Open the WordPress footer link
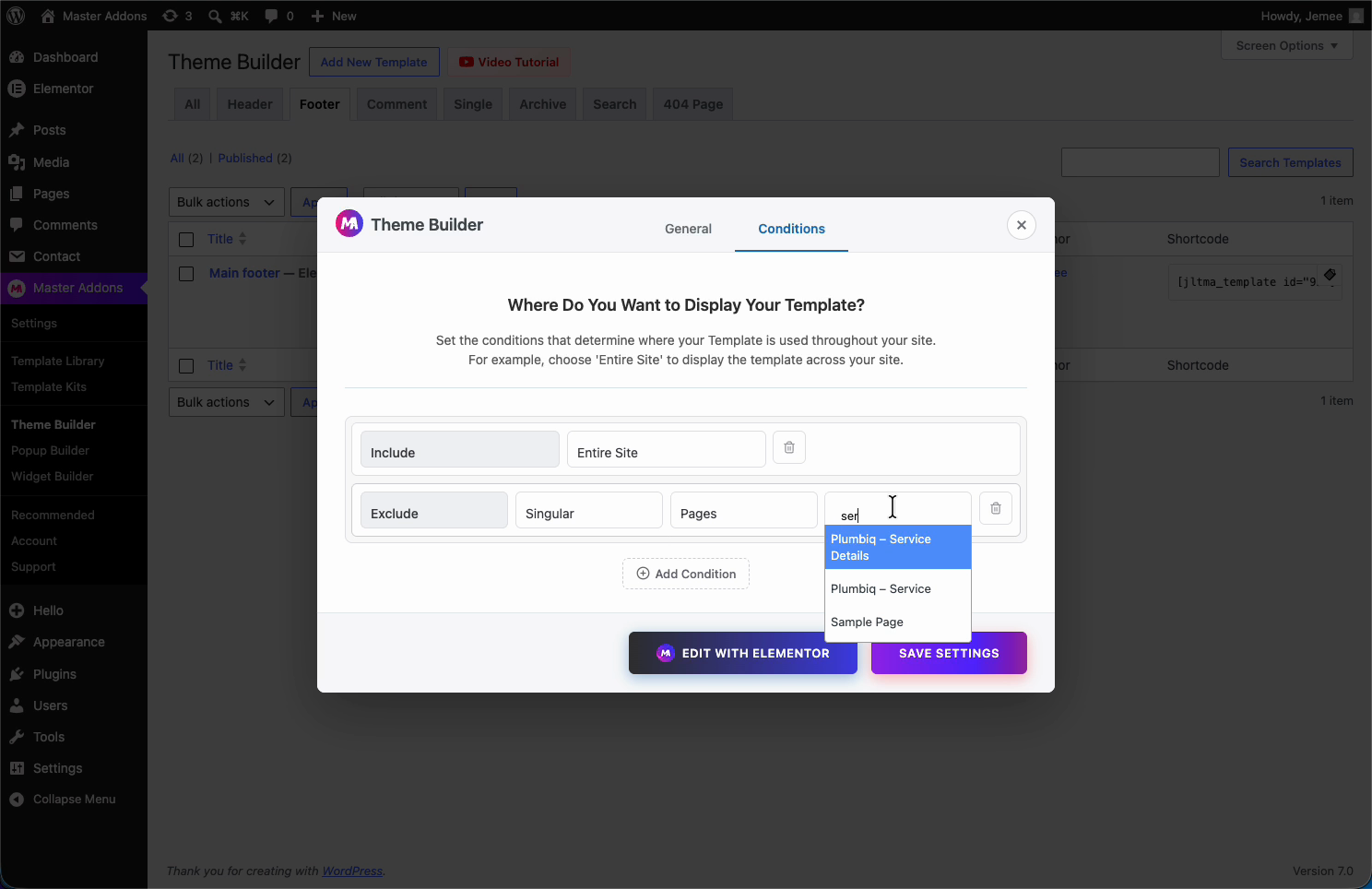The image size is (1372, 889). point(352,871)
